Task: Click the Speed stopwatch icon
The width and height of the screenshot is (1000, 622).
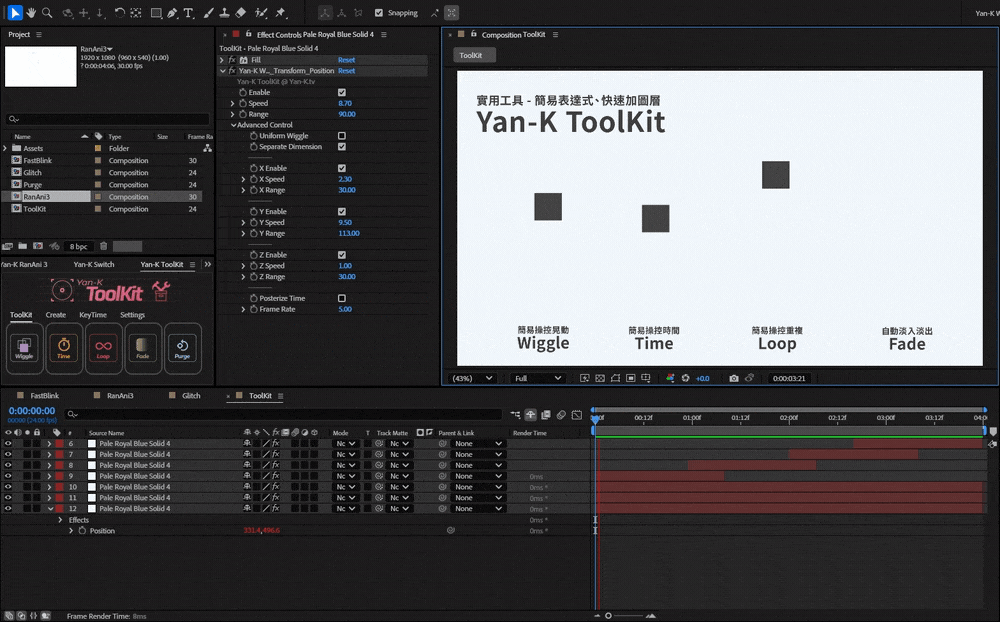Action: tap(243, 103)
